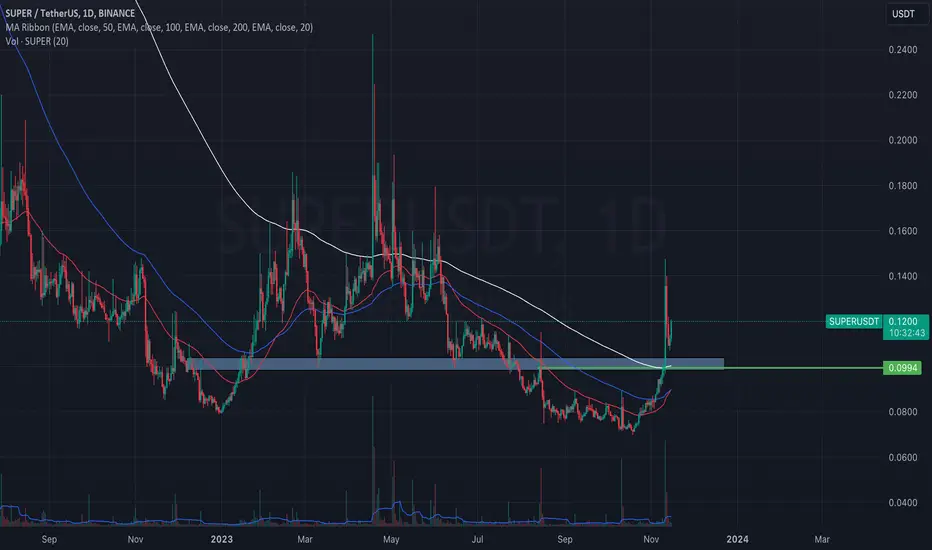Viewport: 932px width, 550px height.
Task: Click the 0.1600 price axis label
Action: (902, 231)
